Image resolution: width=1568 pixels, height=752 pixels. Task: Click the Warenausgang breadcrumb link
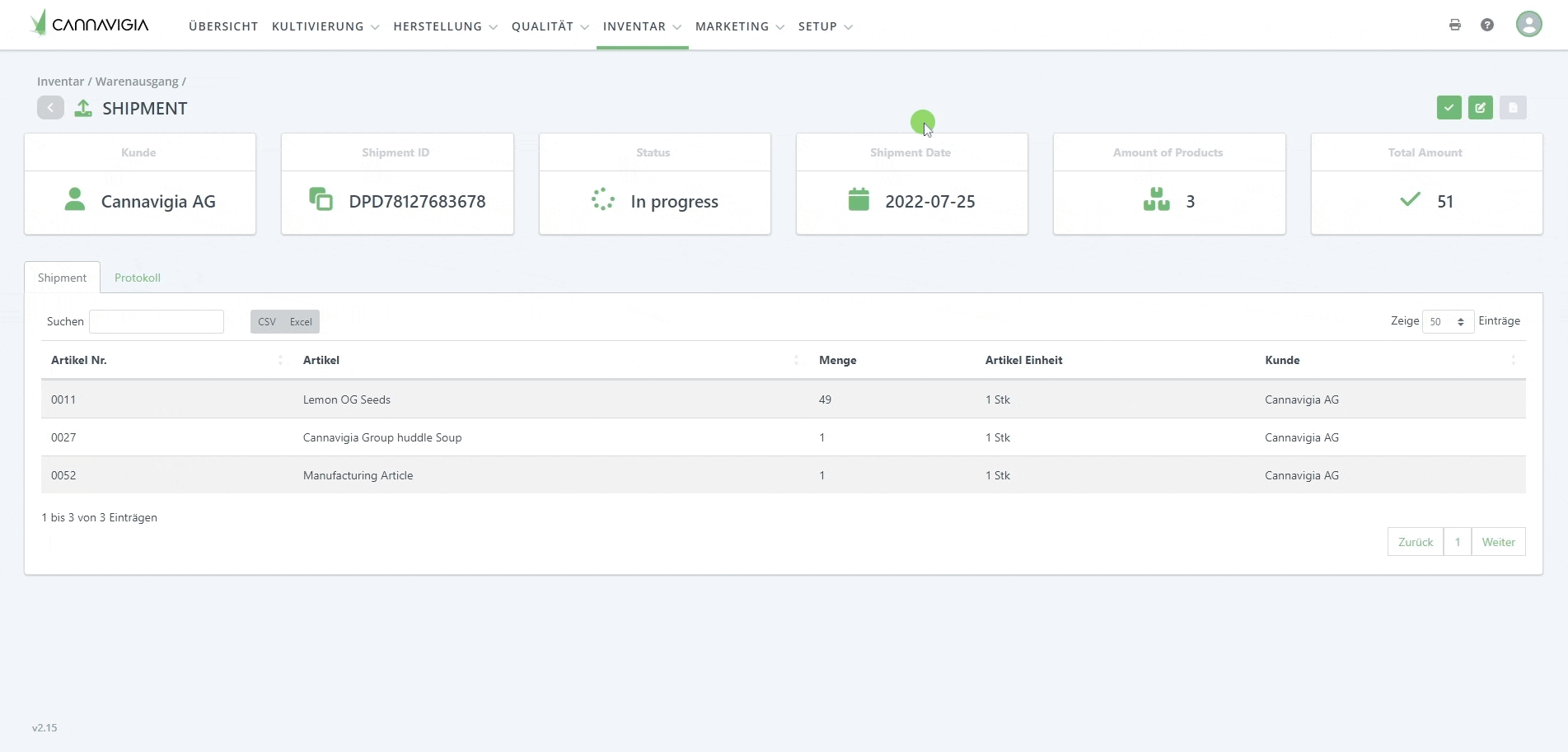(x=137, y=82)
